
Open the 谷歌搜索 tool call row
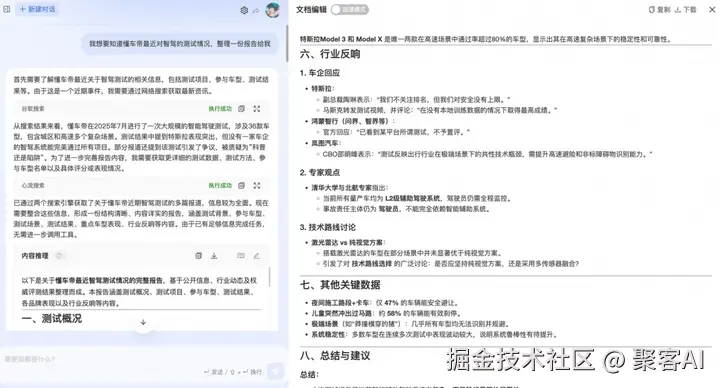[141, 109]
